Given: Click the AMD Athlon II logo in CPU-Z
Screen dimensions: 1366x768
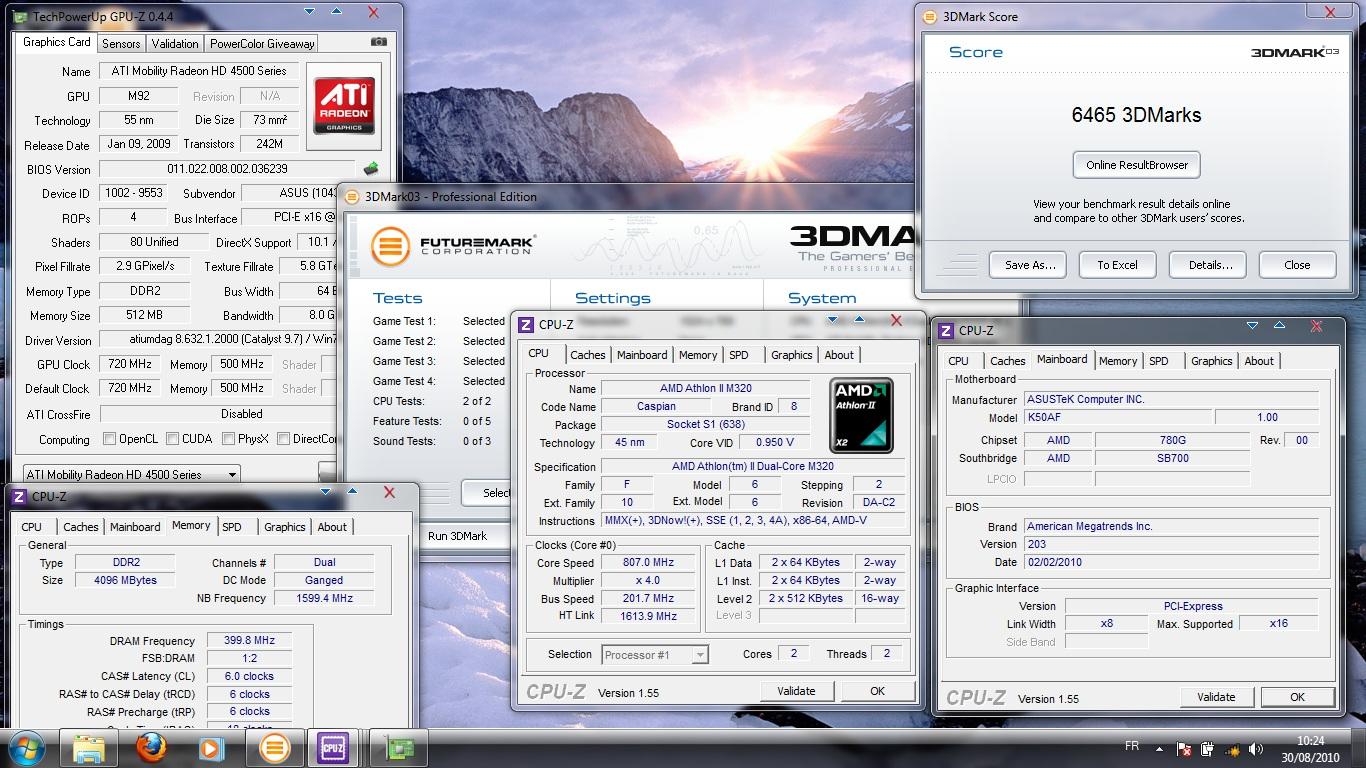Looking at the screenshot, I should (x=861, y=415).
